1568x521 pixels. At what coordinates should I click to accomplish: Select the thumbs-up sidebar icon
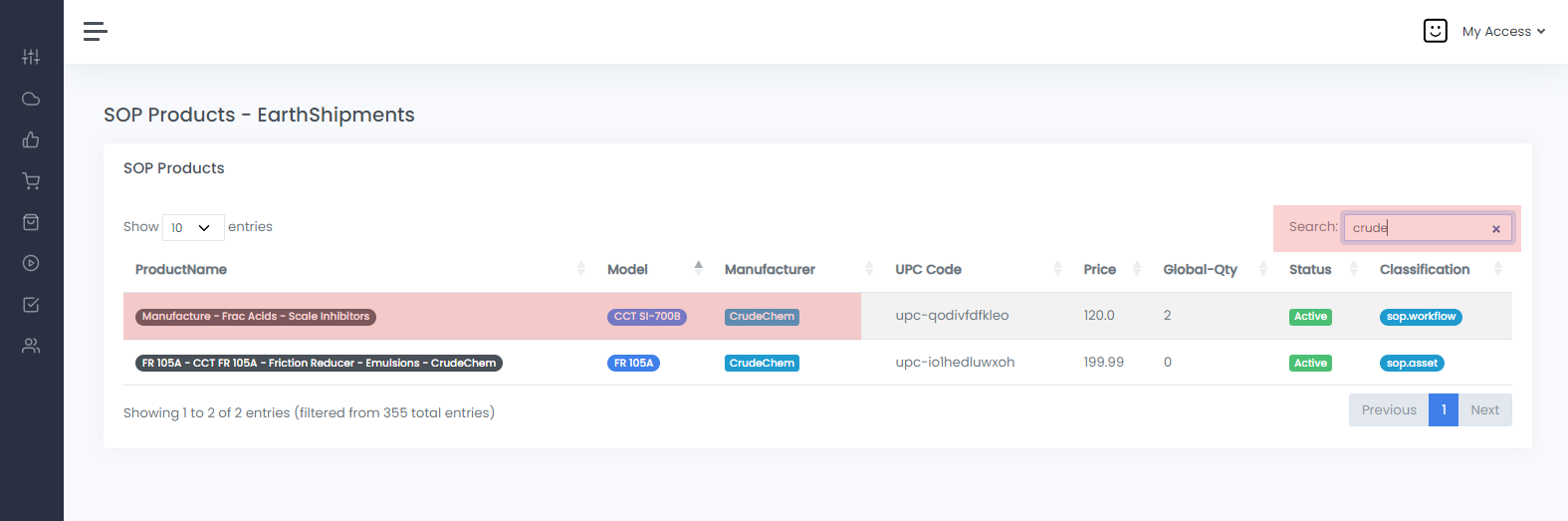pos(31,139)
